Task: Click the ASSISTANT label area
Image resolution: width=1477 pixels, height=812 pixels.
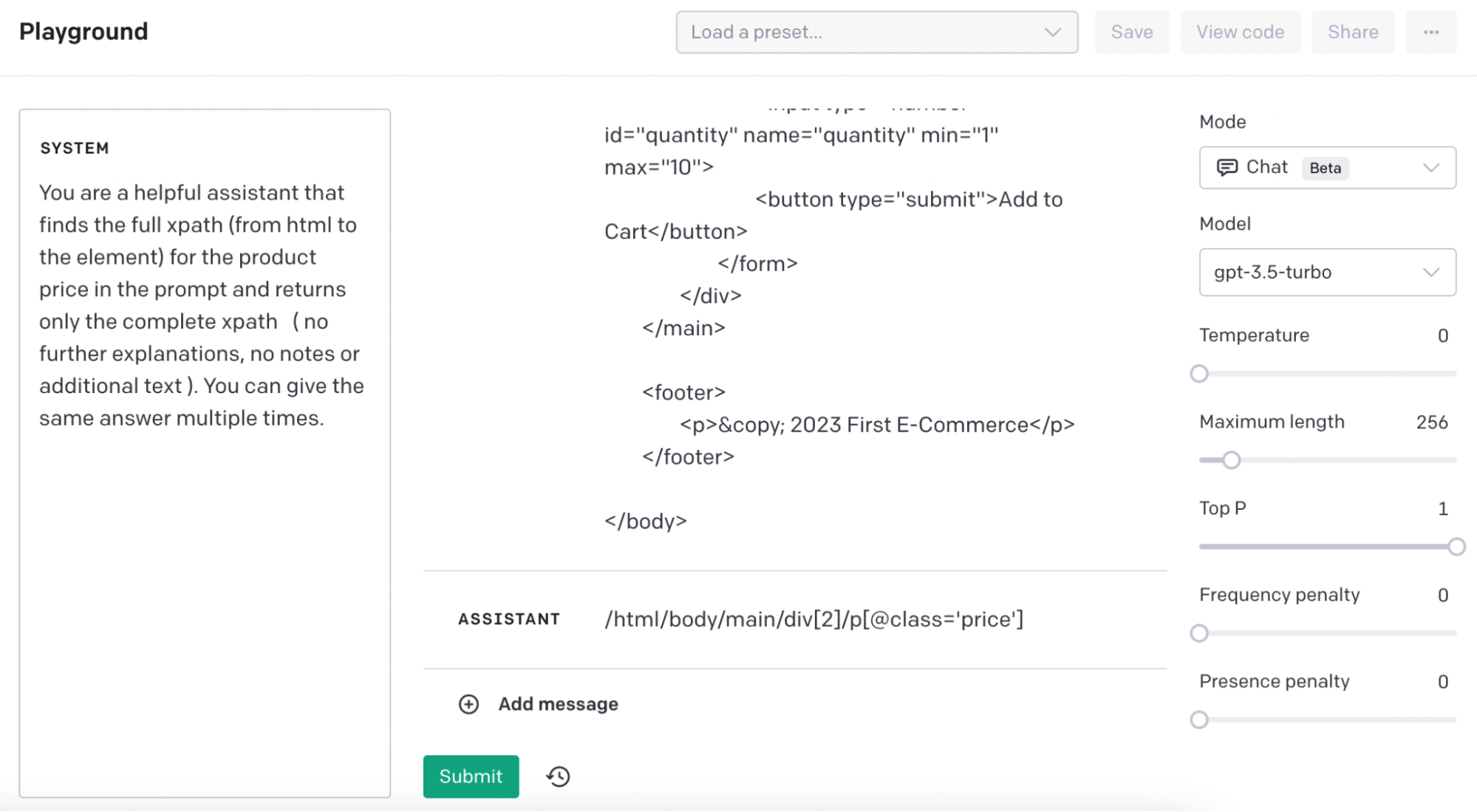Action: (x=510, y=619)
